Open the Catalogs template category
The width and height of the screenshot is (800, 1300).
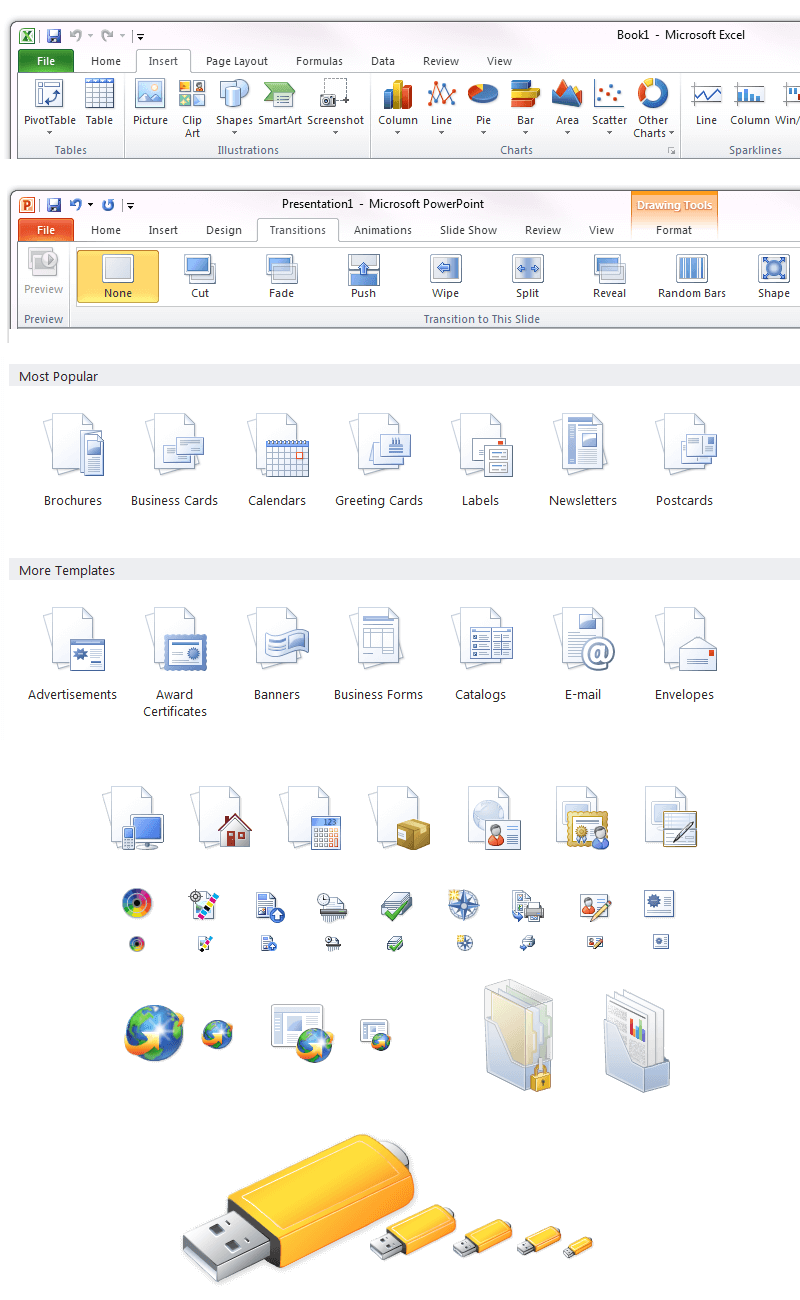coord(481,653)
